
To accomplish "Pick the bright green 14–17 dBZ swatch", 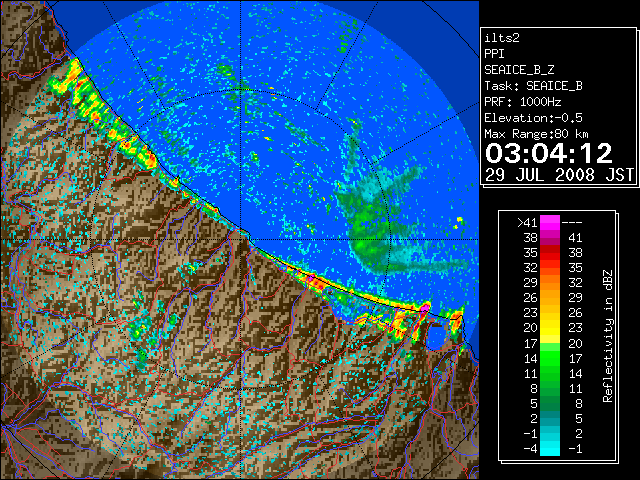I will (550, 358).
